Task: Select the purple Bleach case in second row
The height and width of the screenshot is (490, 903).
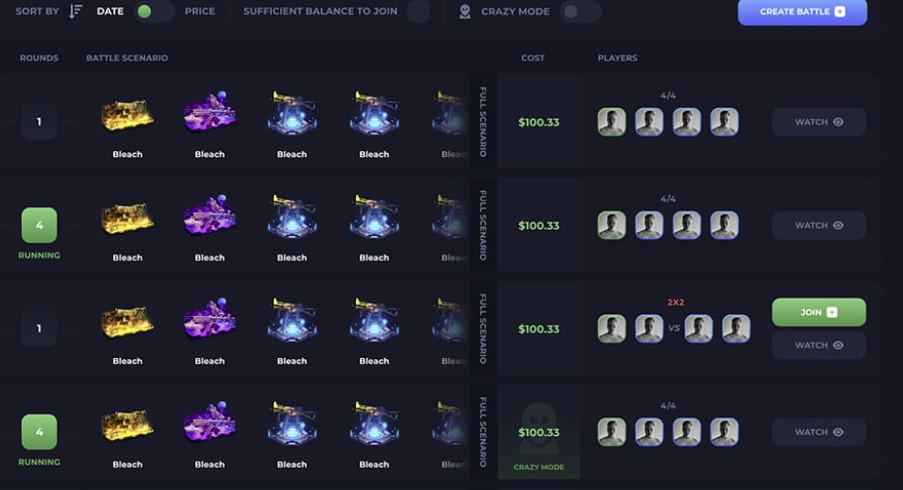Action: 210,215
